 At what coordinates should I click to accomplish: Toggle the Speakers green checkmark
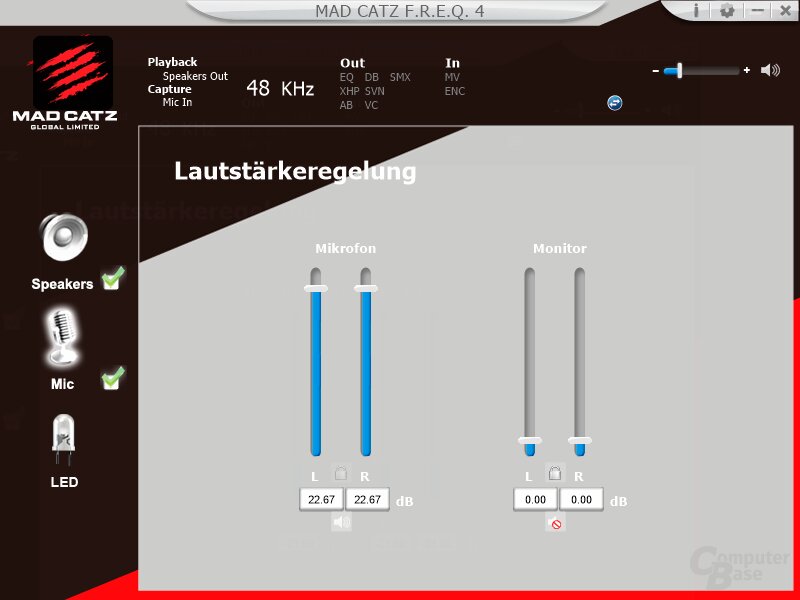coord(113,279)
